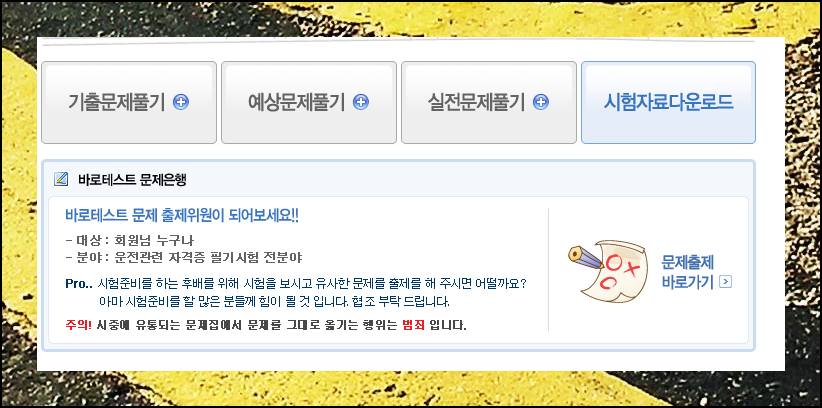Open the 바로테스트 문제 출제위원이 되어보세요 headline link
This screenshot has width=822, height=408.
(182, 216)
